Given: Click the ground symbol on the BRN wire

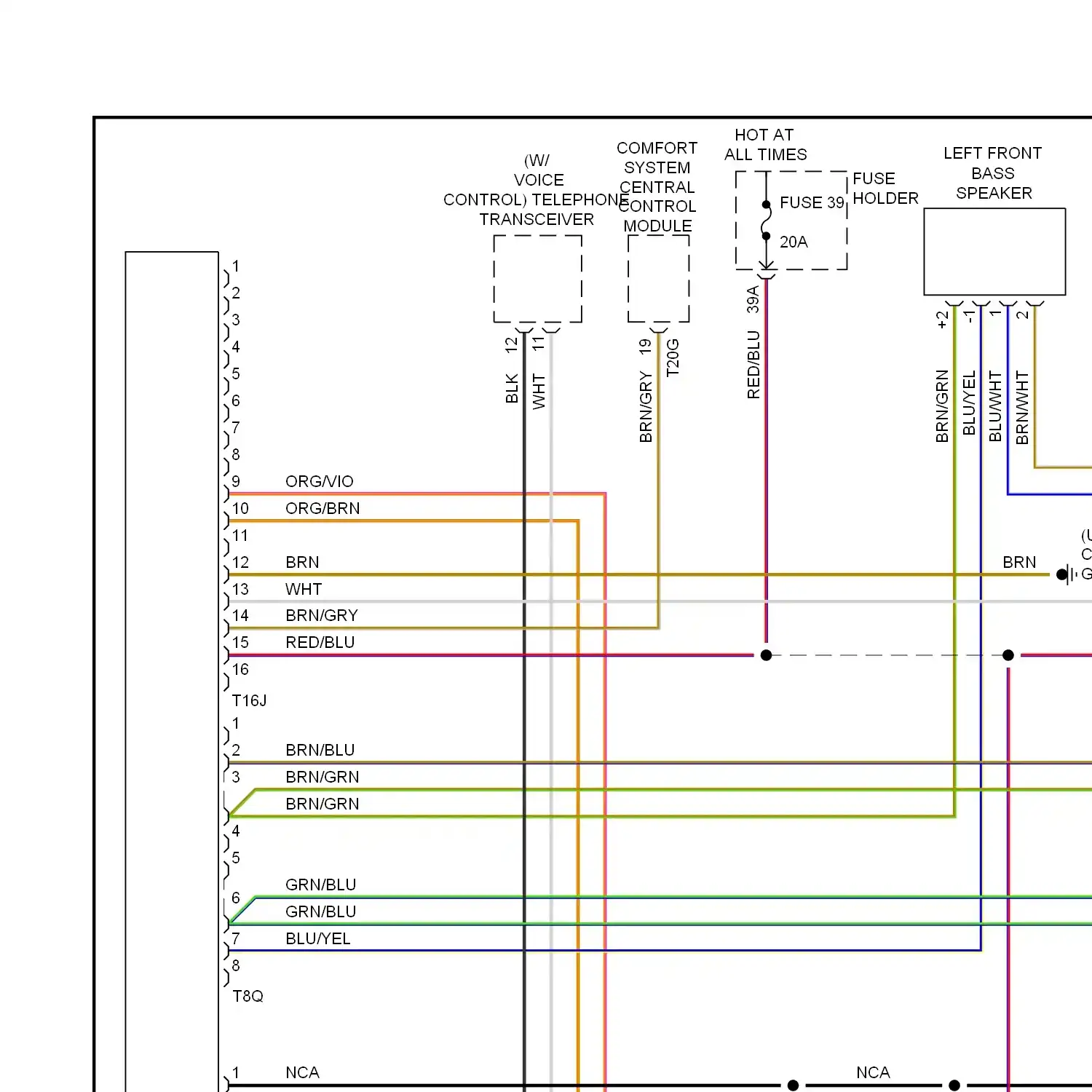Looking at the screenshot, I should coord(1068,574).
